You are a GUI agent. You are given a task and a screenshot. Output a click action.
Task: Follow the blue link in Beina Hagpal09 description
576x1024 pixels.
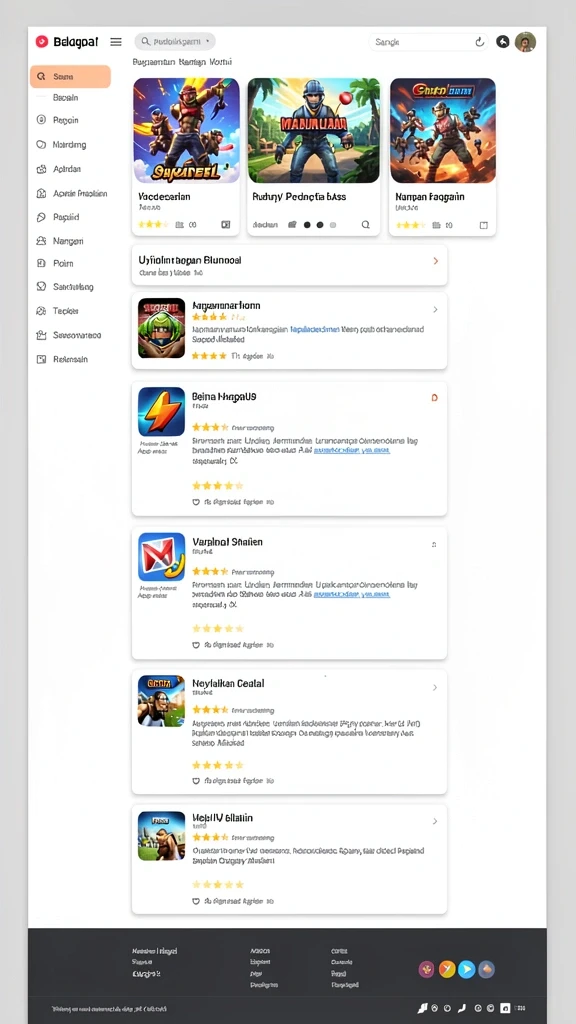tap(352, 451)
